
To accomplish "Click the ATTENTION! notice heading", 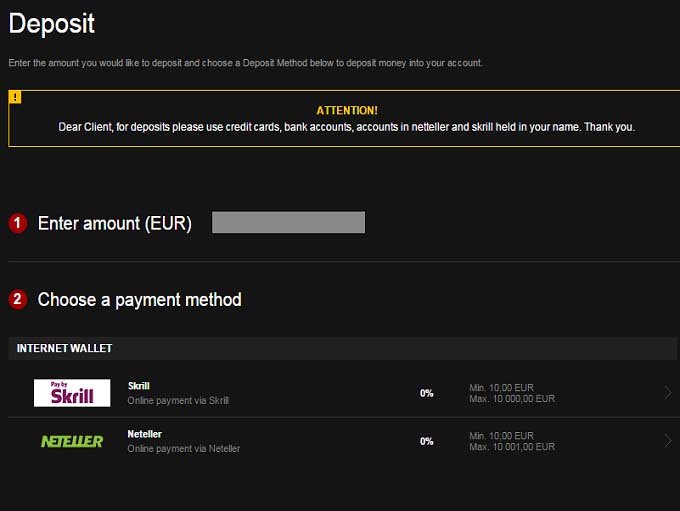I will coord(347,110).
